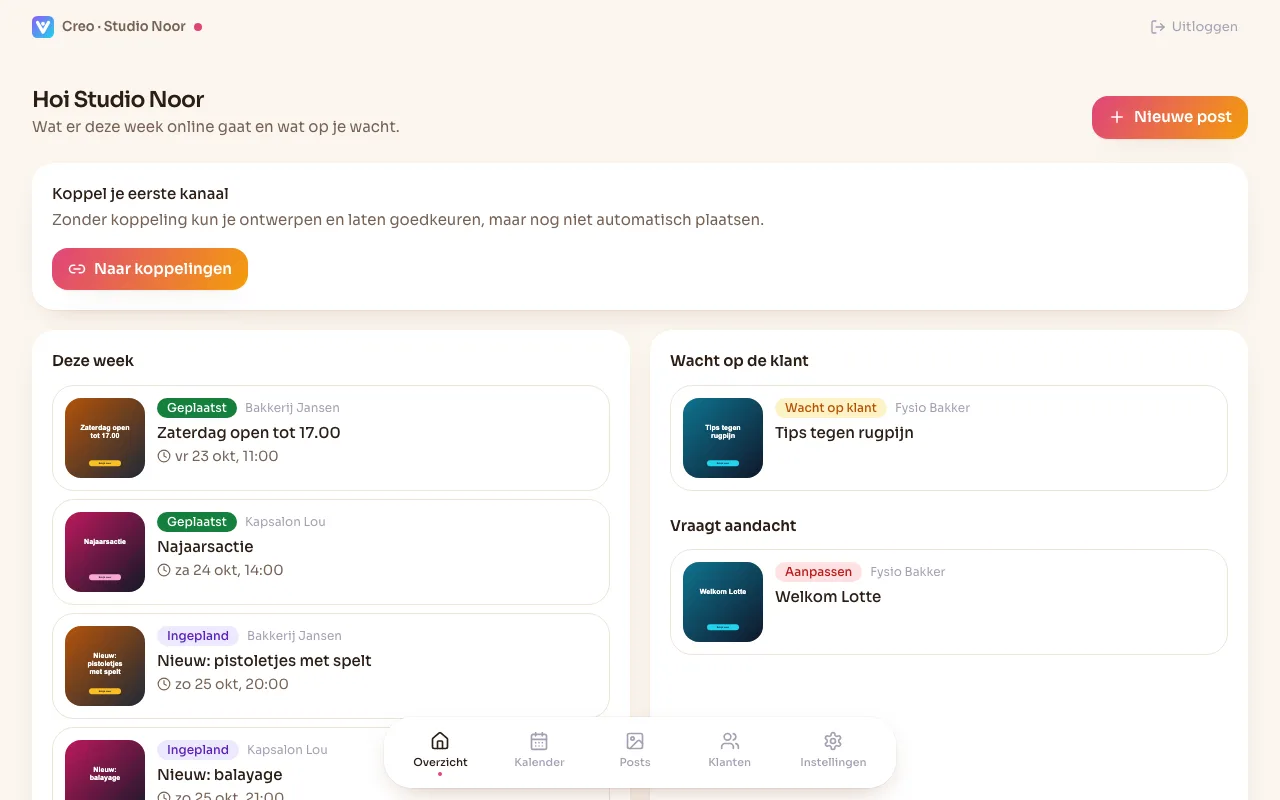The width and height of the screenshot is (1280, 800).
Task: Select the title Zaterdag open tot 17.00
Action: tap(249, 433)
